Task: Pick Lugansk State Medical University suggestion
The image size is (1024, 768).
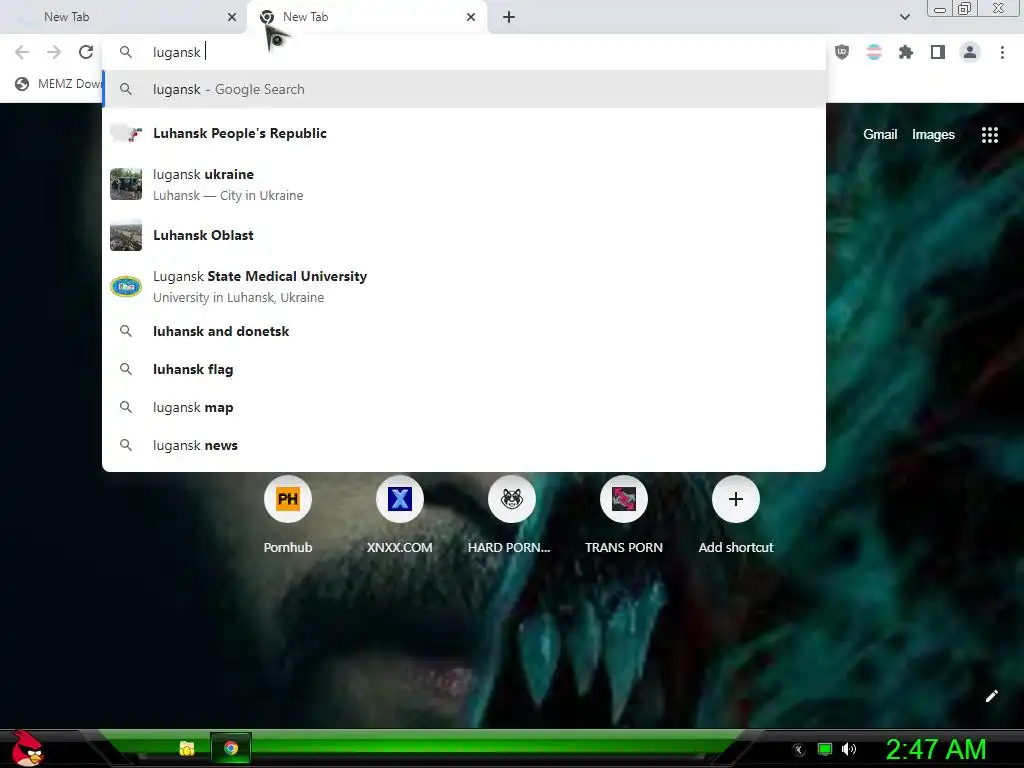Action: (464, 286)
